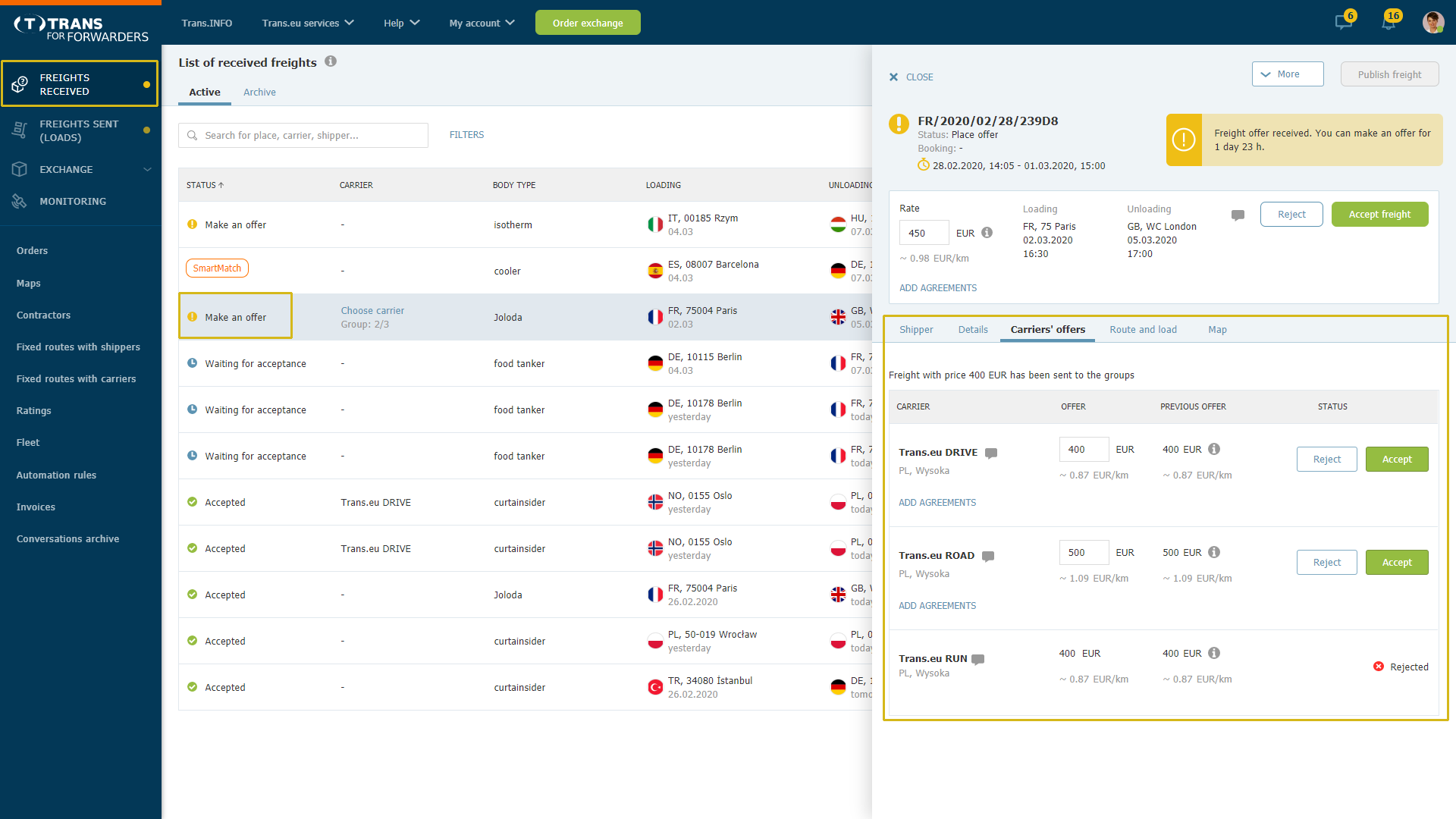Click the info icon next to the EUR rate
Viewport: 1456px width, 819px height.
(987, 233)
